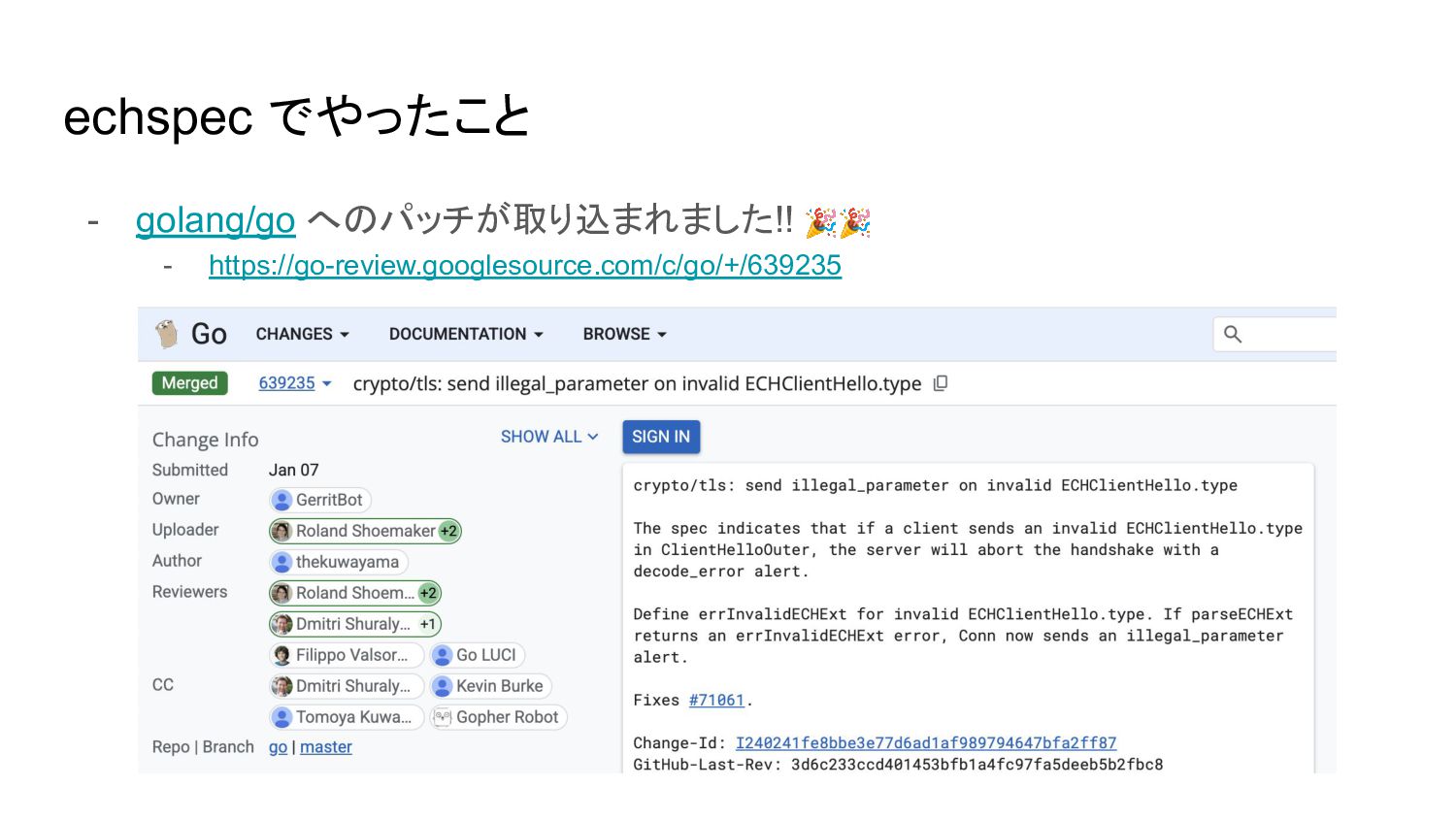Click the 'Go' title text in header
1456x819 pixels.
[x=209, y=334]
